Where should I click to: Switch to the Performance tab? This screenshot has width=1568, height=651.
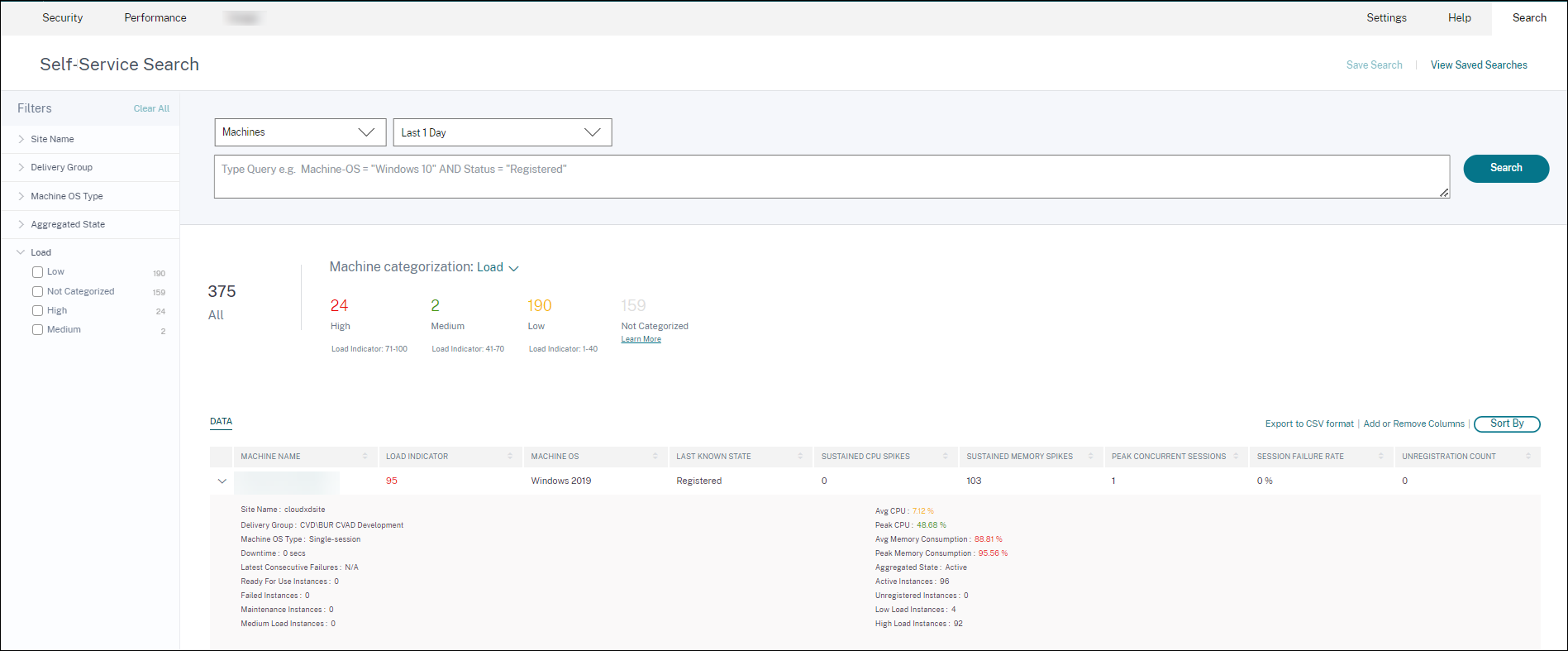click(155, 17)
